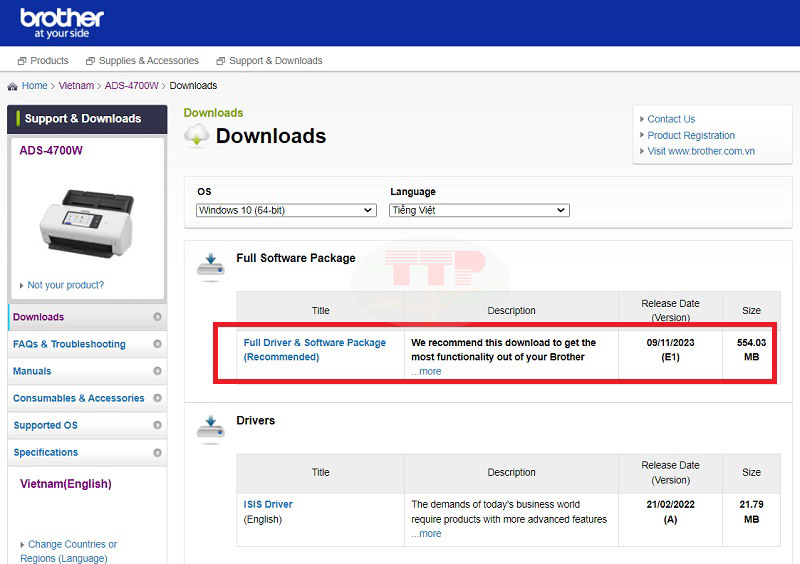
Task: Click arrow icon next to Manuals
Action: [x=157, y=371]
